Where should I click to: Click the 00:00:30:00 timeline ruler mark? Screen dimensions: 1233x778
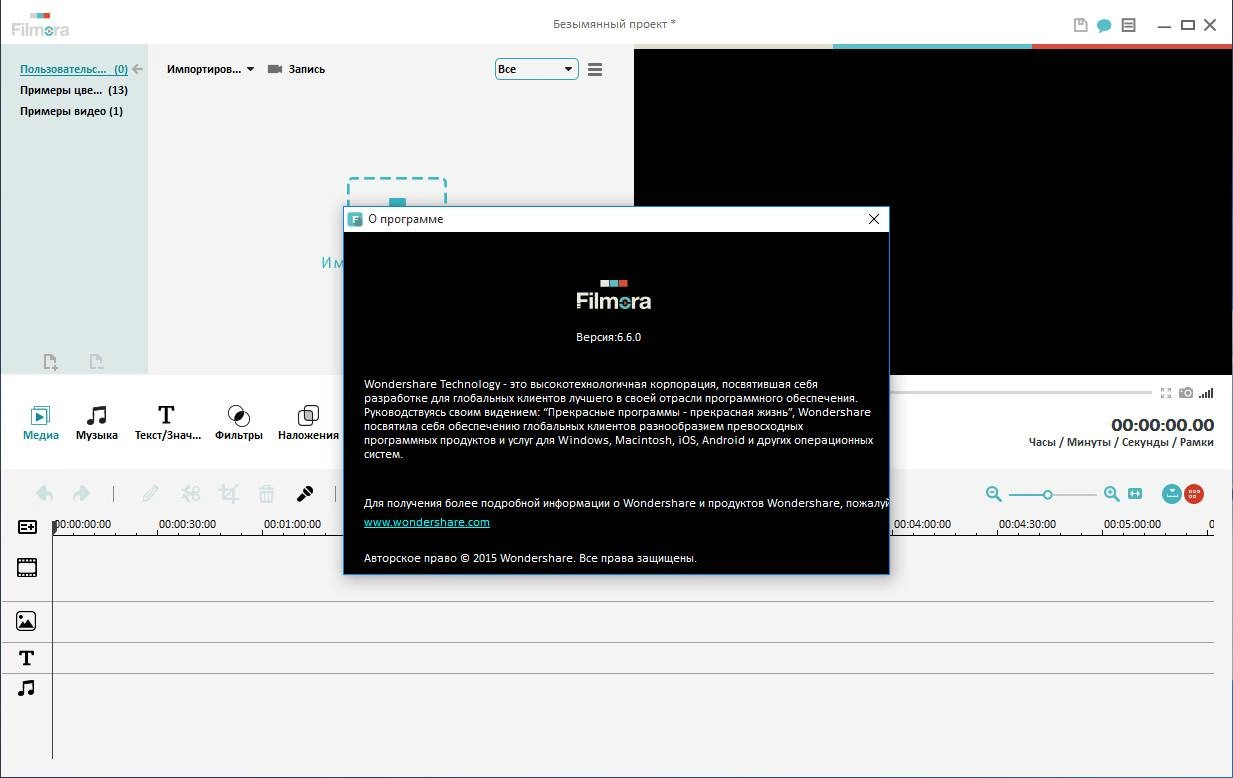click(x=187, y=524)
